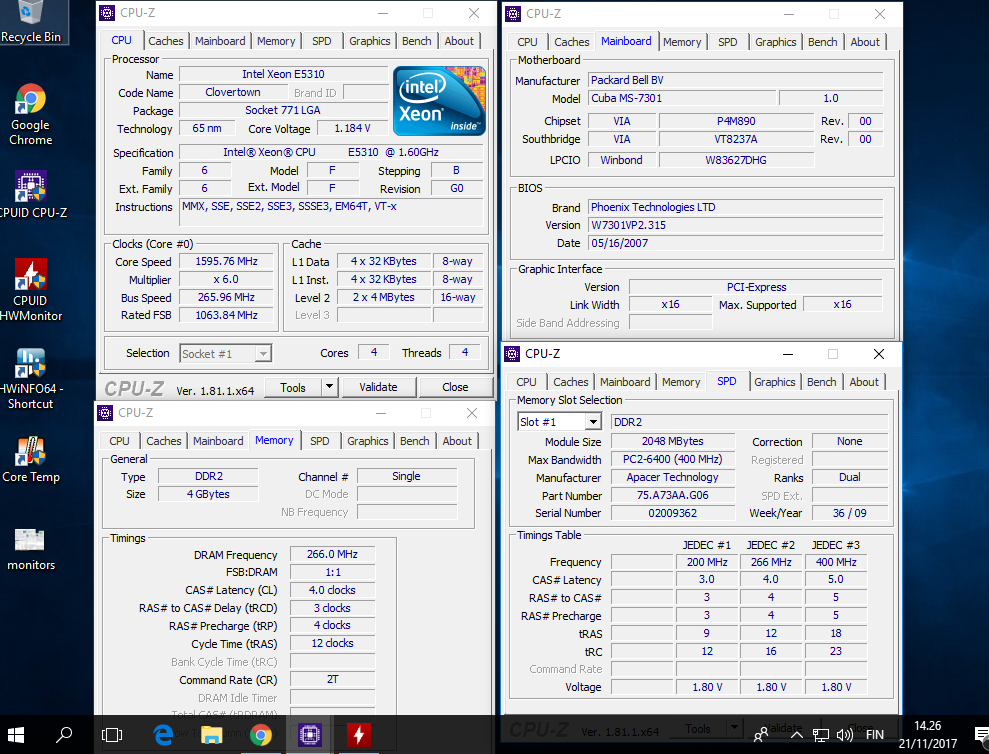Switch to Chrome in the taskbar
The height and width of the screenshot is (754, 989).
[x=260, y=734]
